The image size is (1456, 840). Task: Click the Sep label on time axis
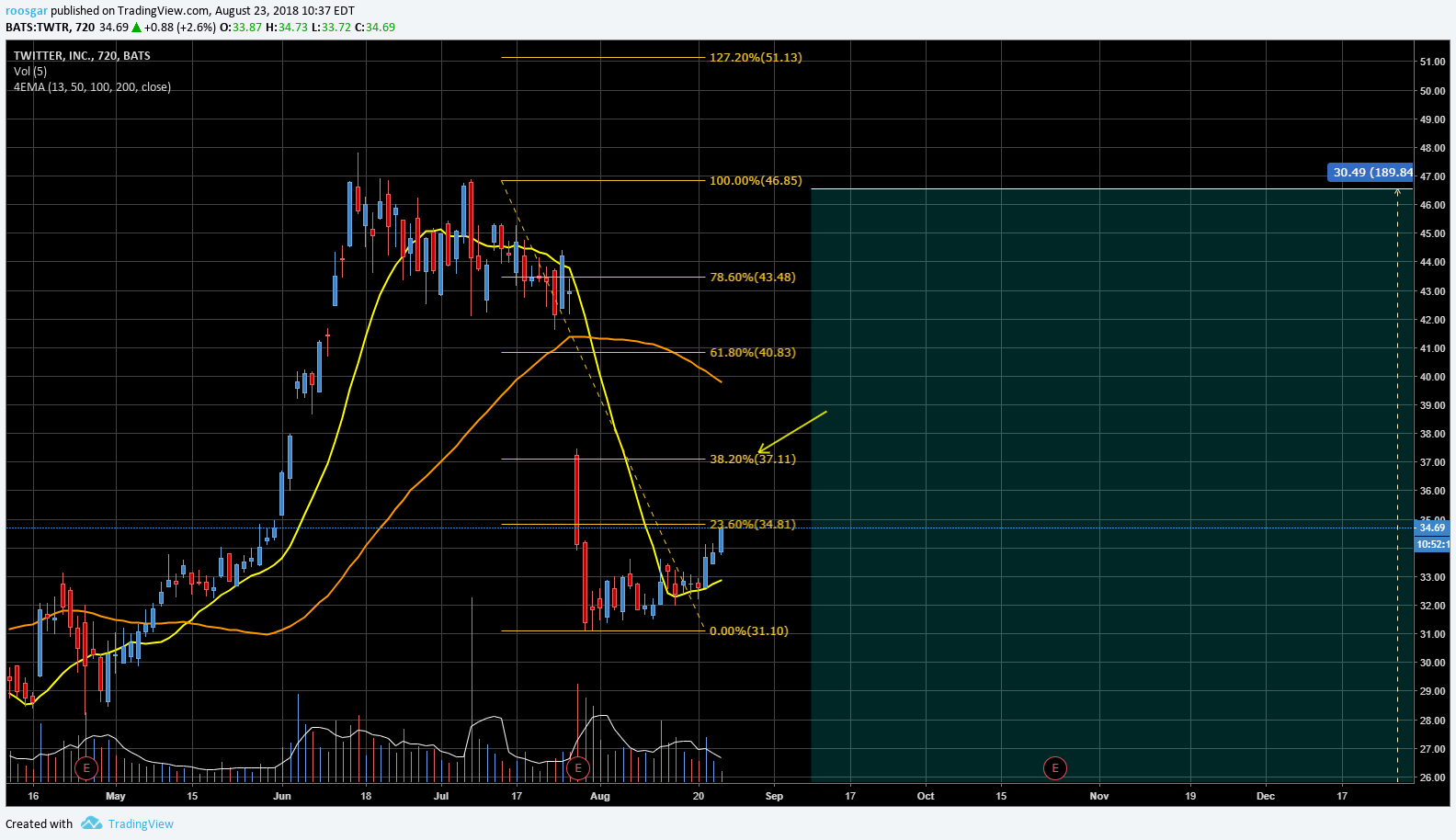[774, 796]
